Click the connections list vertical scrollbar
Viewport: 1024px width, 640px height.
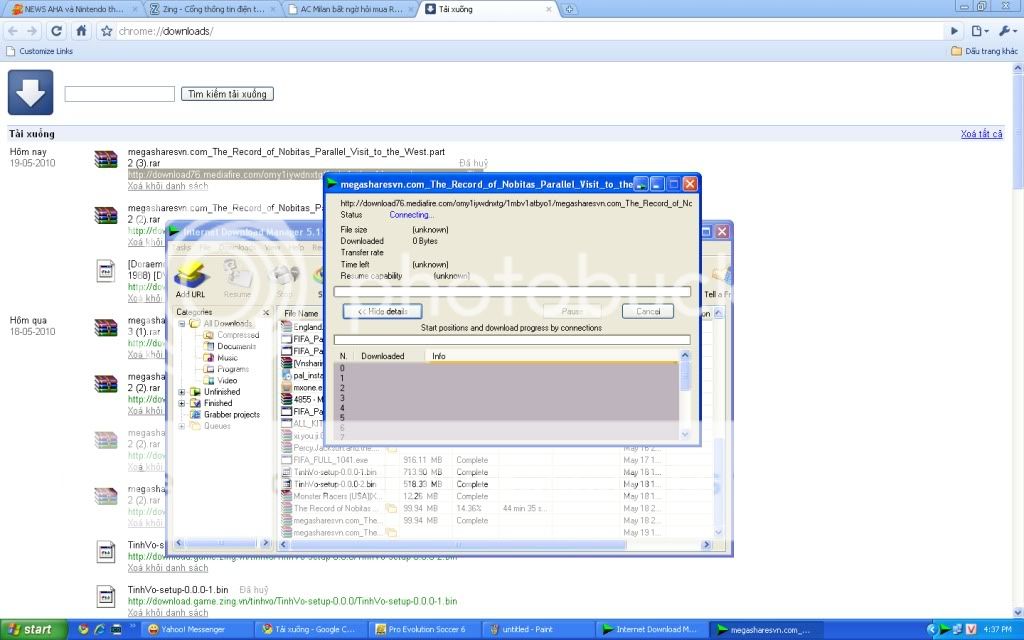tap(685, 395)
